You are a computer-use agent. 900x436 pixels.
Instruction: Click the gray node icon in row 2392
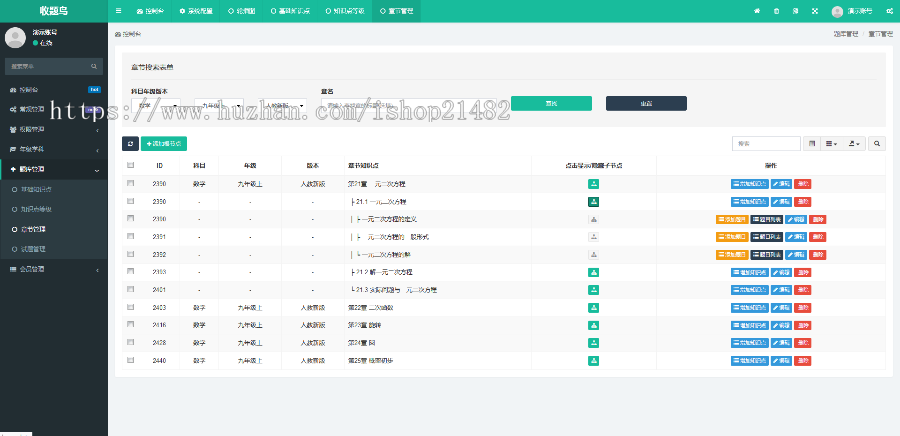[593, 255]
